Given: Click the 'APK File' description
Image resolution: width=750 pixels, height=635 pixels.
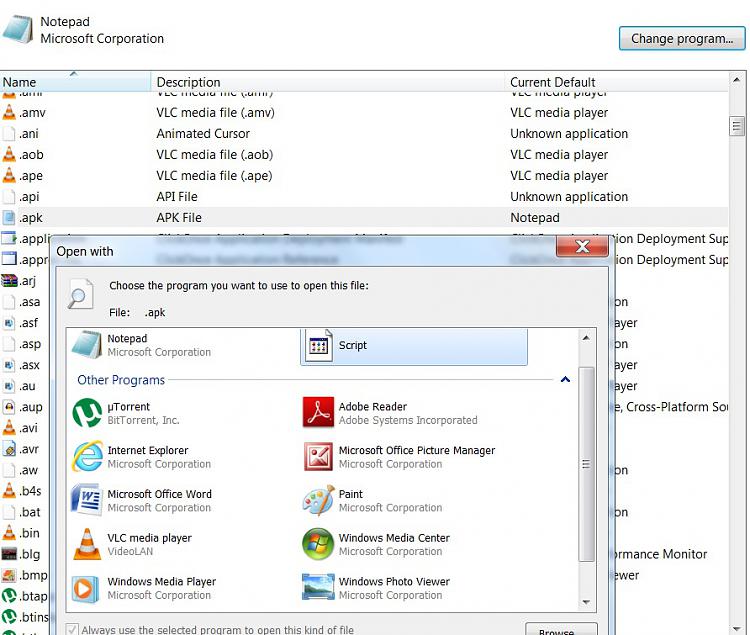Looking at the screenshot, I should tap(179, 218).
